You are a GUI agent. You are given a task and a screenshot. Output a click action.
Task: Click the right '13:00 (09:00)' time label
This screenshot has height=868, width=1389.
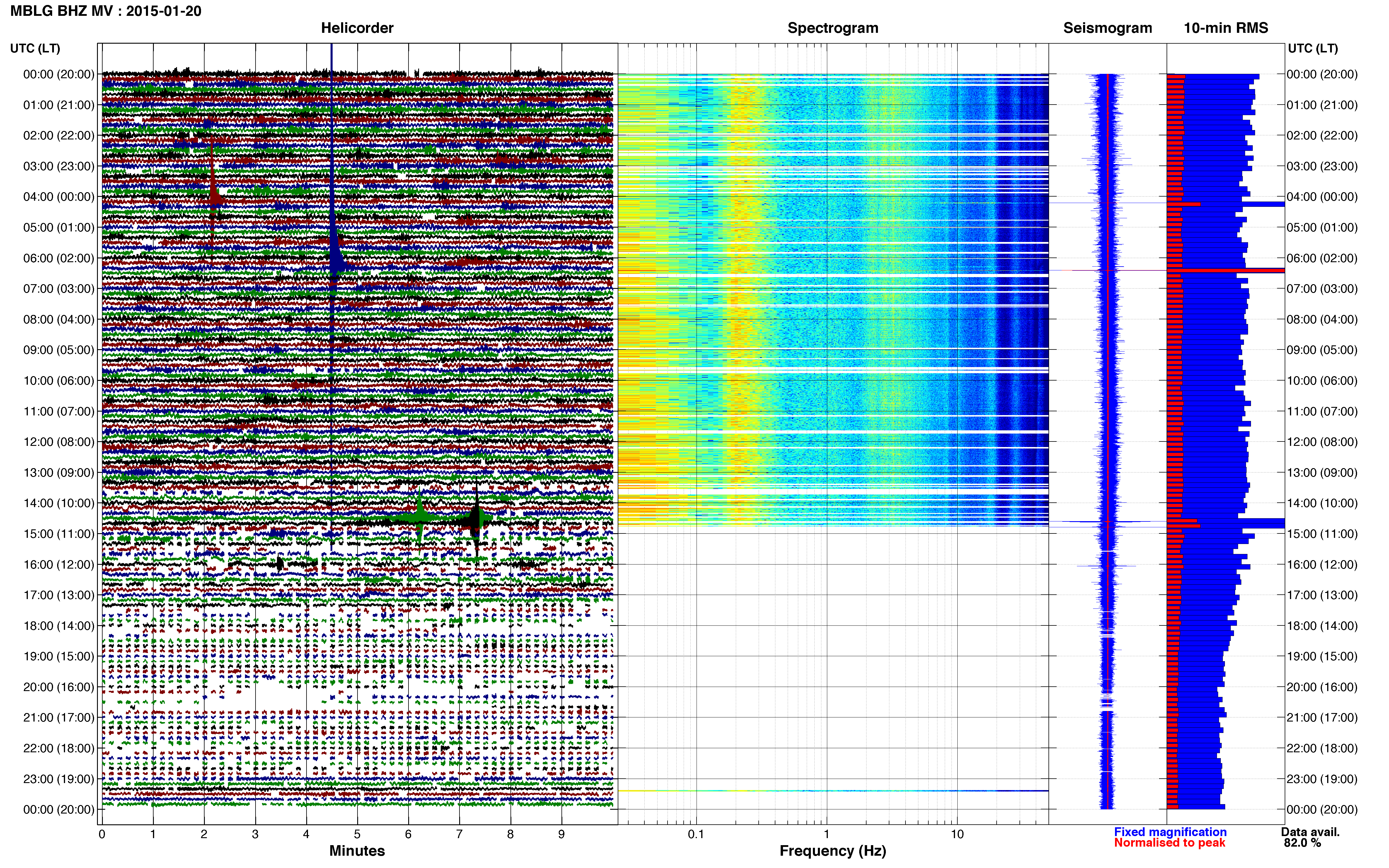tap(1322, 473)
